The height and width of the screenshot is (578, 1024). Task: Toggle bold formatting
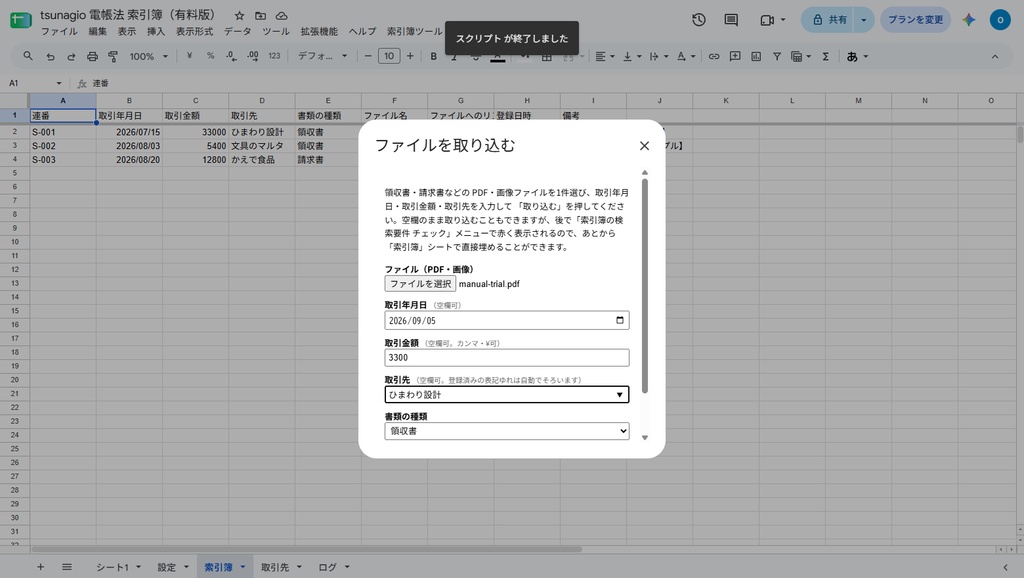pyautogui.click(x=434, y=56)
